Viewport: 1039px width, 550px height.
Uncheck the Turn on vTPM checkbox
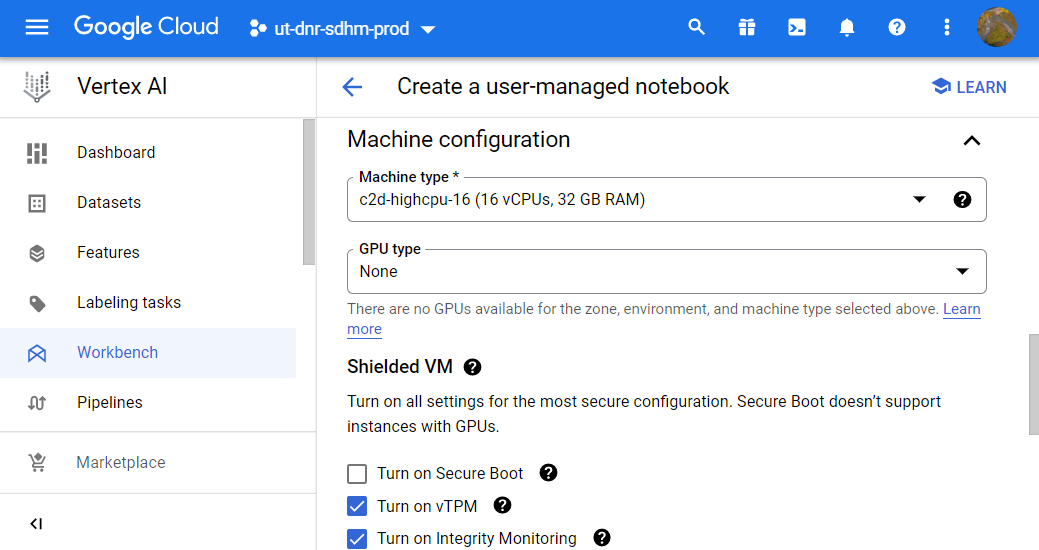(357, 506)
